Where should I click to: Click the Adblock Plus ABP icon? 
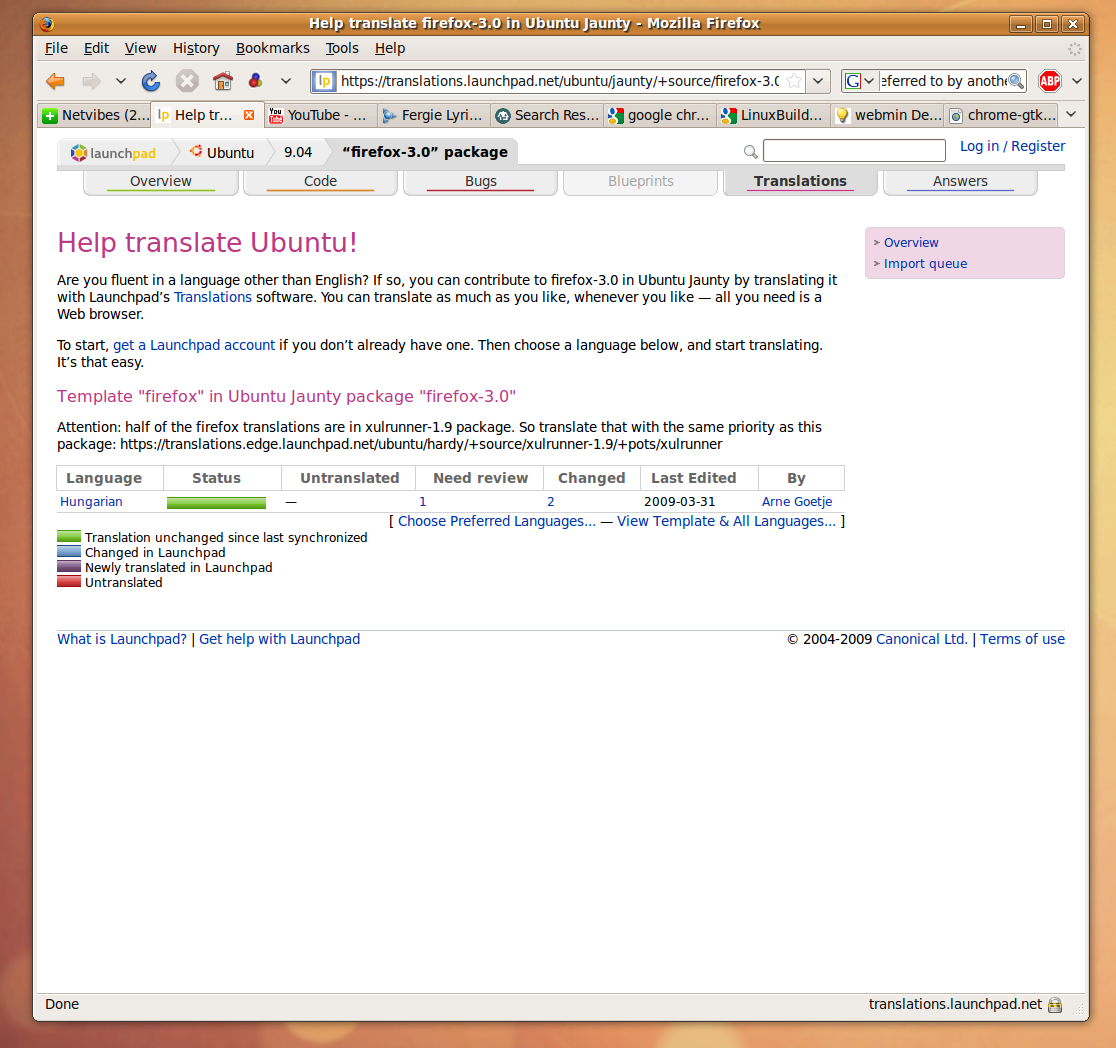click(1050, 81)
